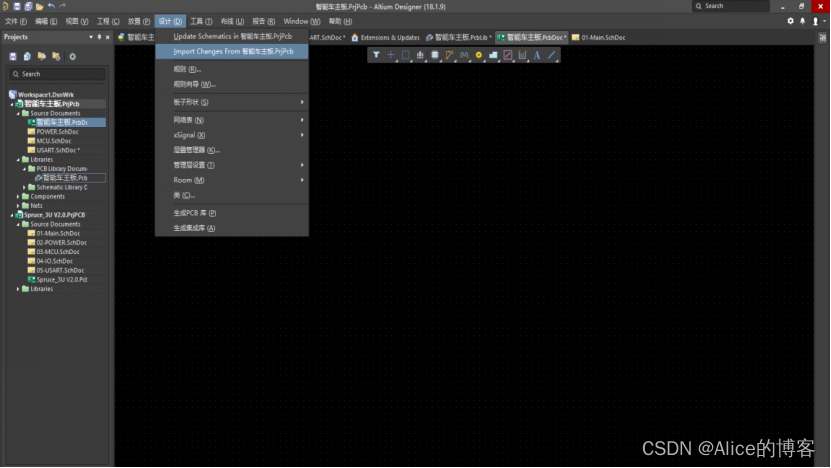Image resolution: width=831 pixels, height=468 pixels.
Task: Expand the Nets folder
Action: point(18,206)
